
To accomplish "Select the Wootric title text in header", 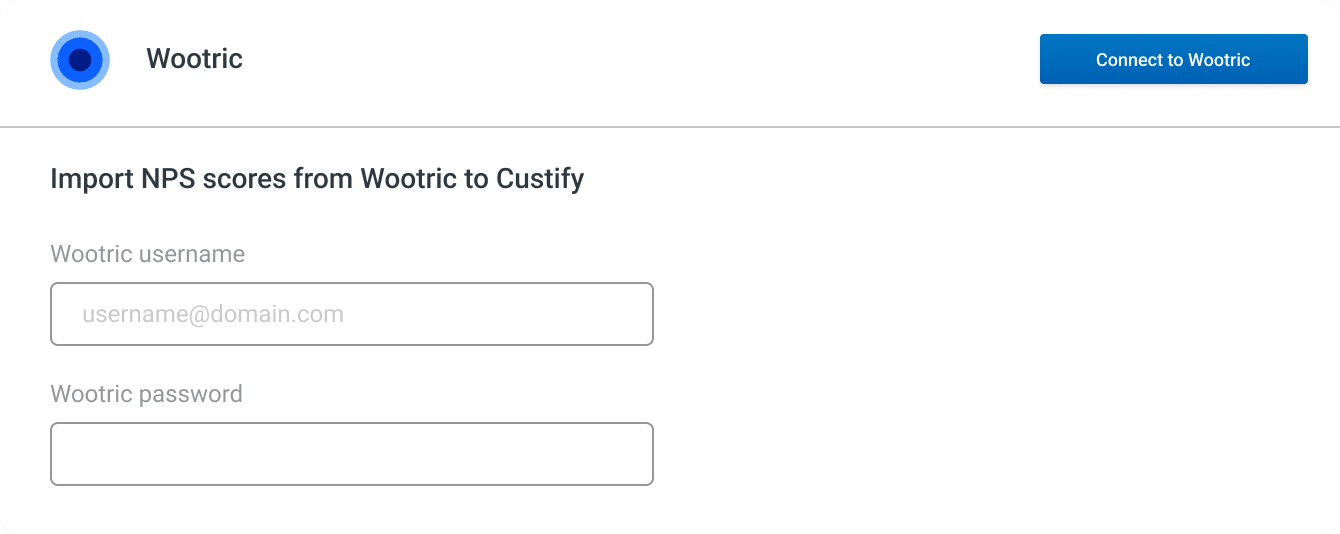I will pyautogui.click(x=195, y=59).
